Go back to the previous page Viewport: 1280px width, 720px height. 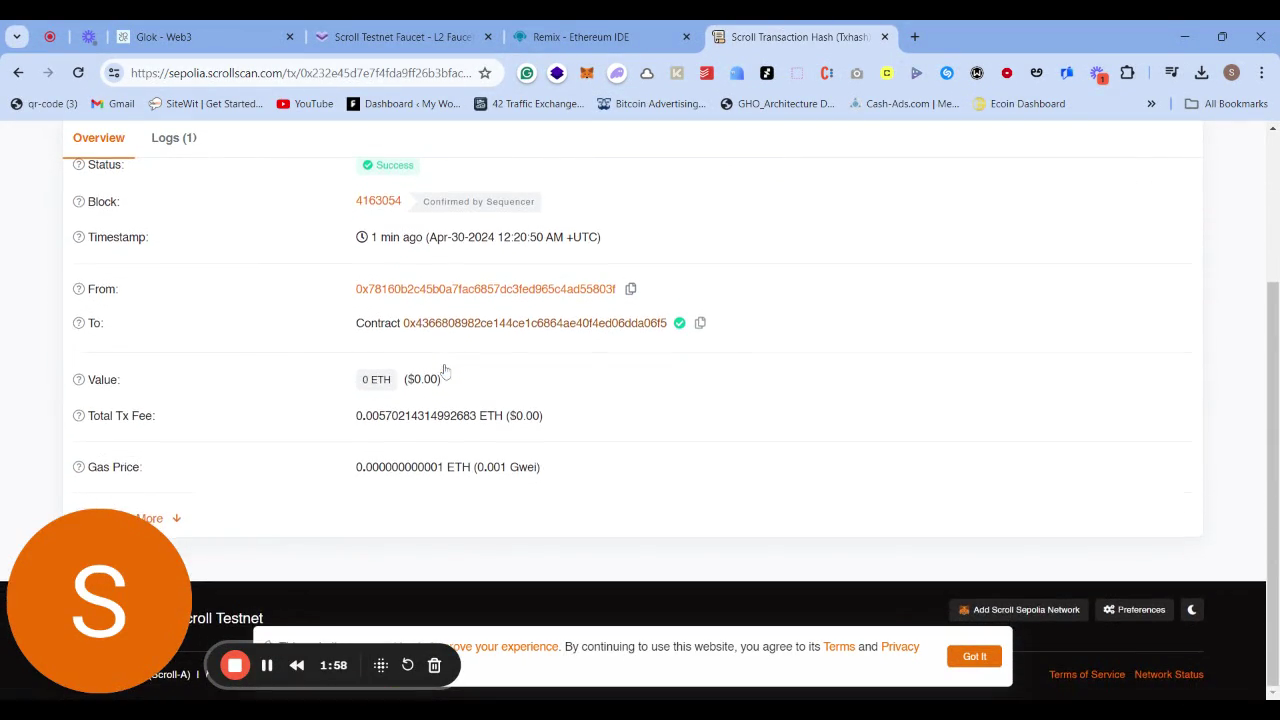click(18, 73)
